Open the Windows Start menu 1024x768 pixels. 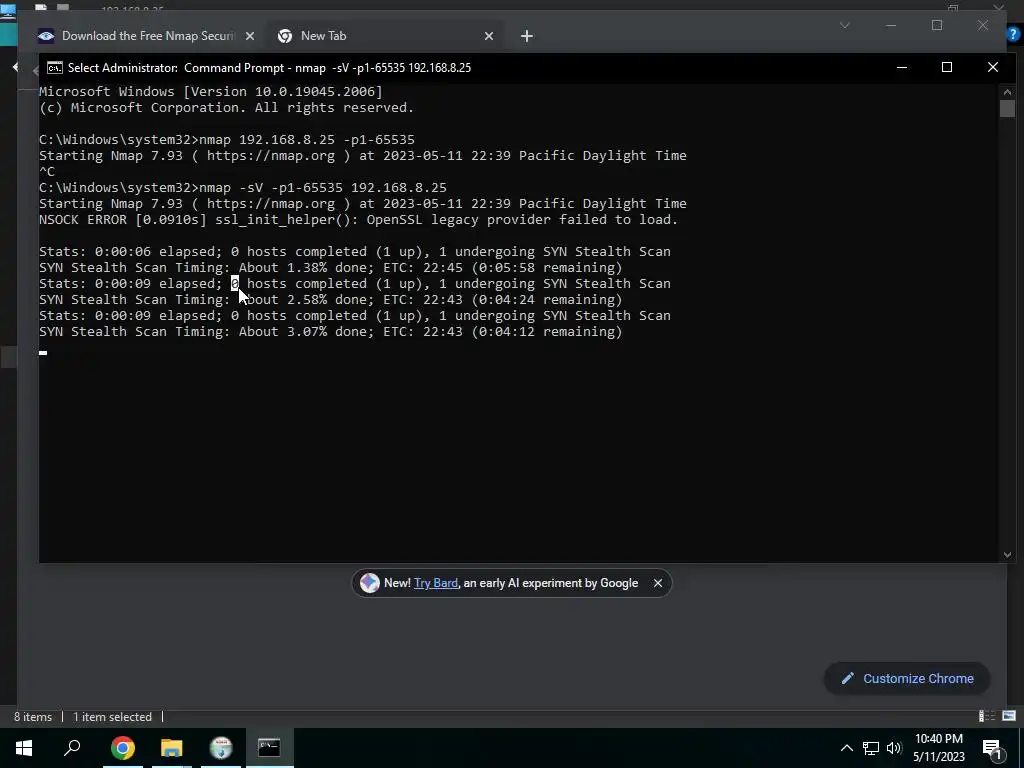pos(24,748)
